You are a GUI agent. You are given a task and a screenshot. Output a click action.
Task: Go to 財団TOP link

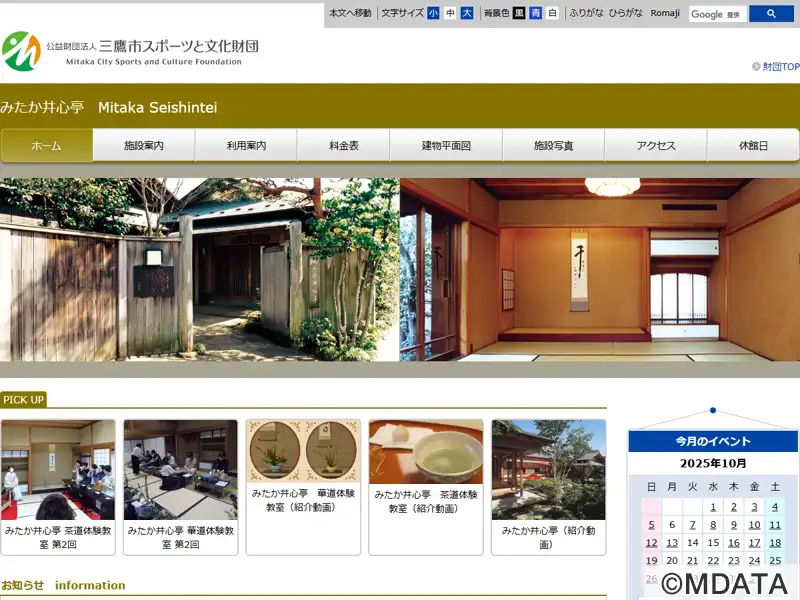tap(781, 67)
